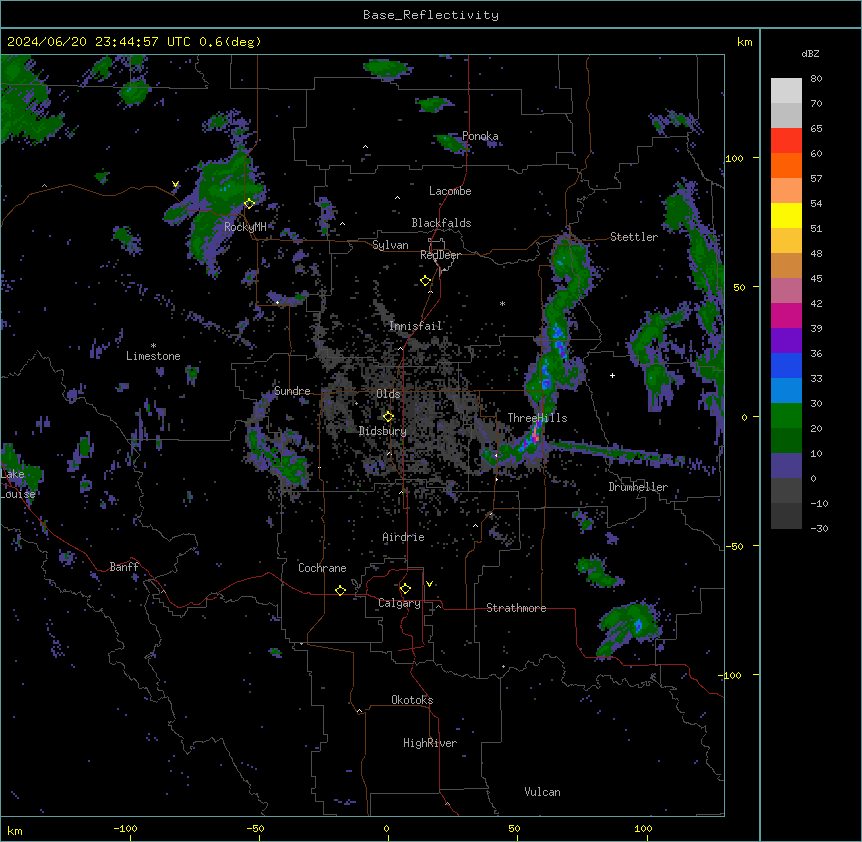Screen dimensions: 862x842
Task: Click the Limestone label
Action: (x=153, y=356)
